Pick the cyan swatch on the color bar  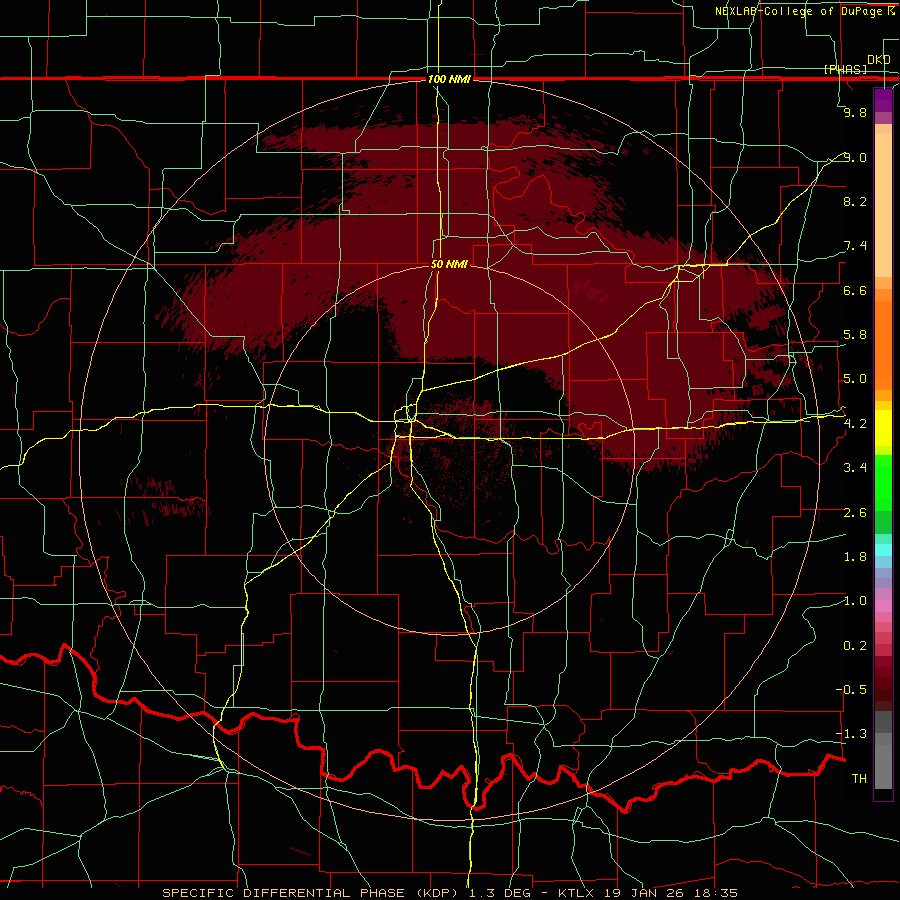(x=883, y=550)
